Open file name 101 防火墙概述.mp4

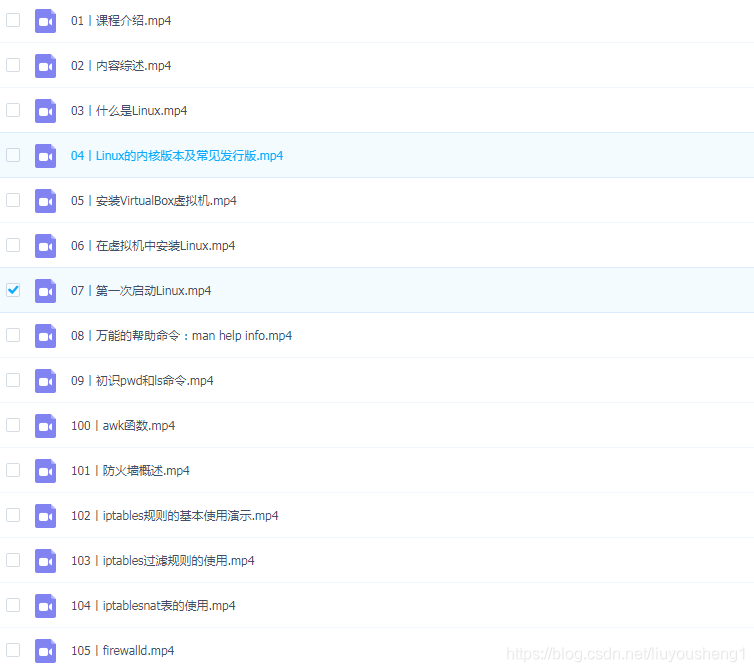click(130, 470)
